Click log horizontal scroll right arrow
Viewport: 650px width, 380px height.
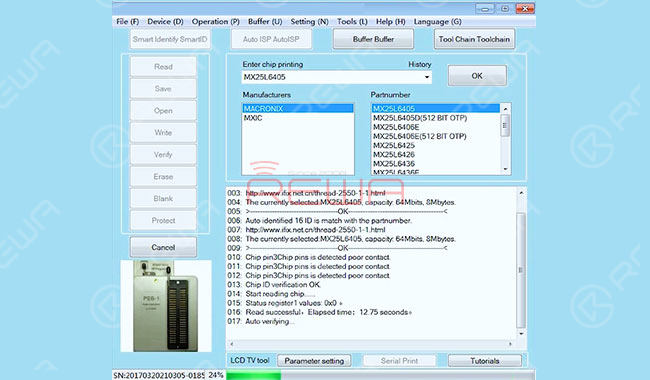coord(510,344)
